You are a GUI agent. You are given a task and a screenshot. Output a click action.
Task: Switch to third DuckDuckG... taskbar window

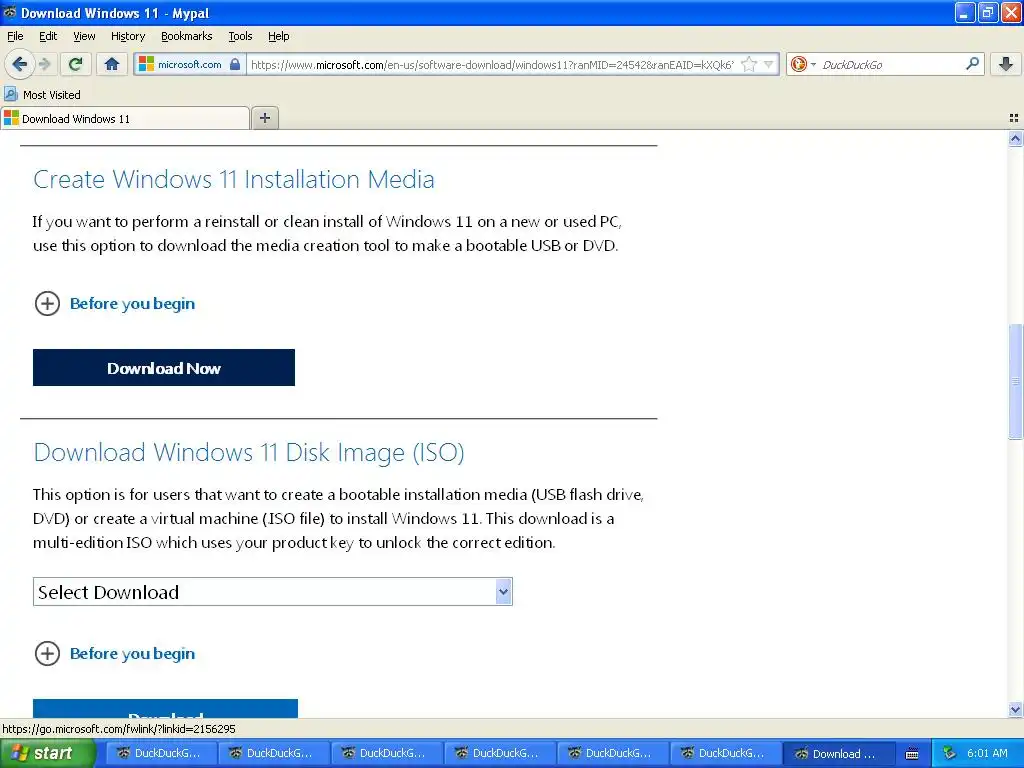point(386,753)
